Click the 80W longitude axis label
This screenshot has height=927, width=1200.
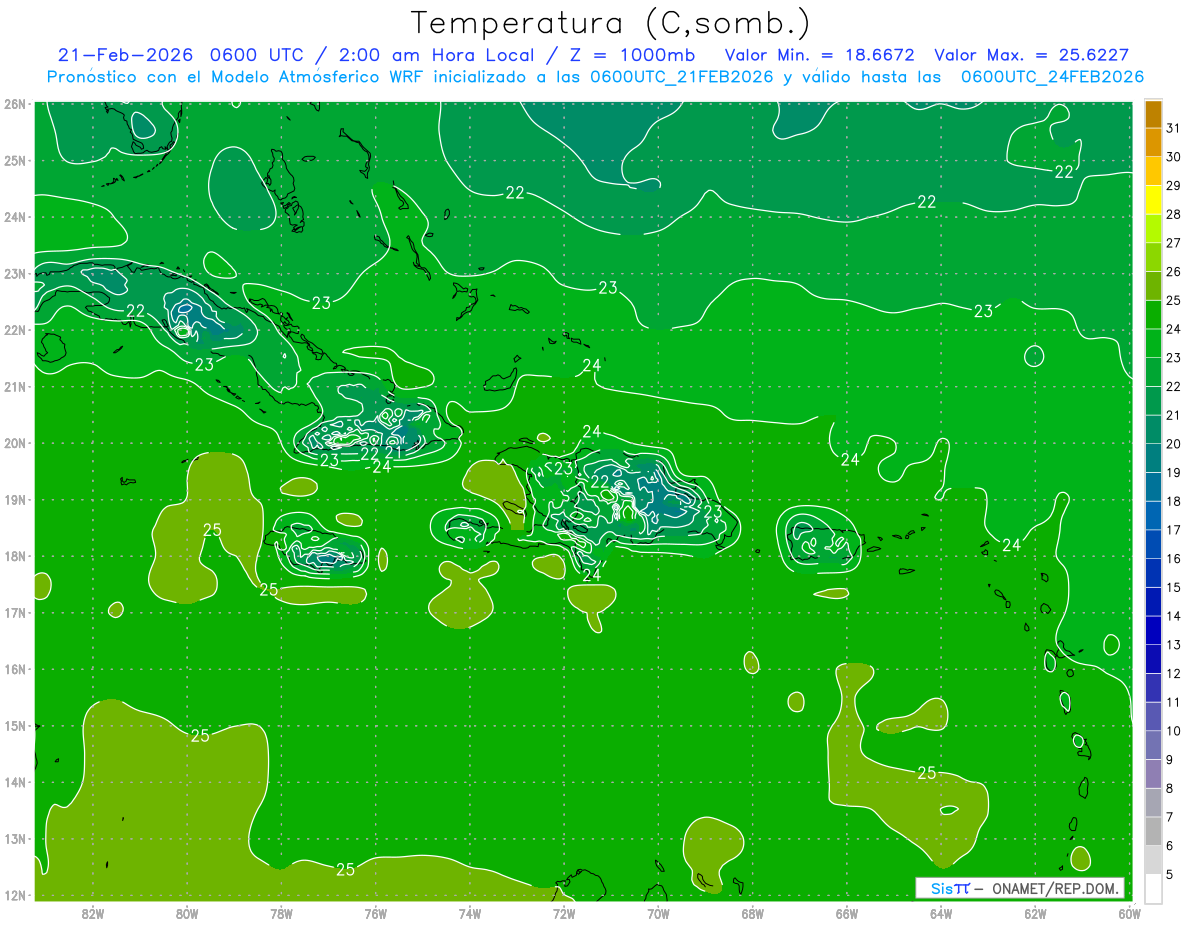tap(187, 913)
